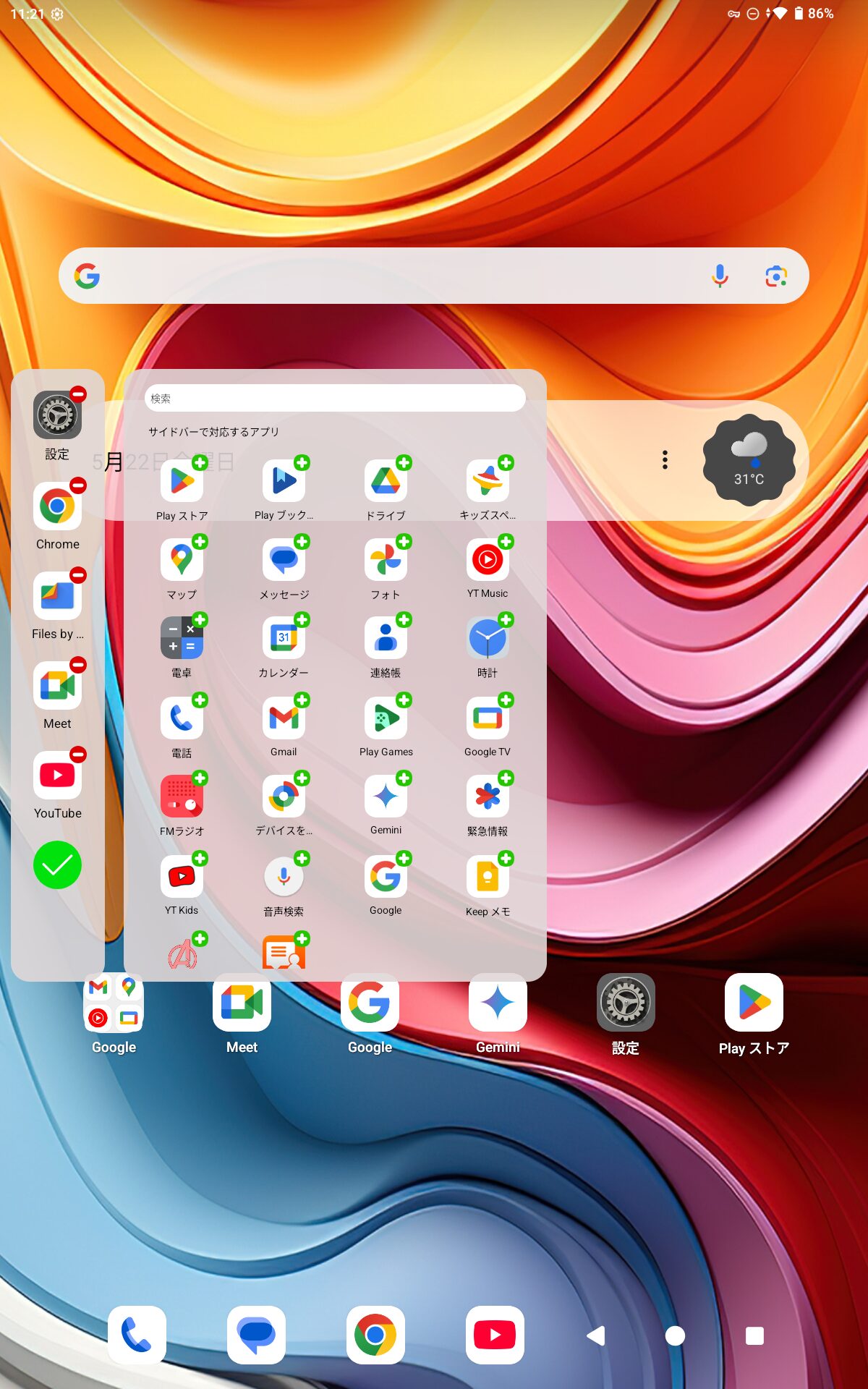Add YT Music app in picker
Screen dimensions: 868x1389
[x=506, y=542]
